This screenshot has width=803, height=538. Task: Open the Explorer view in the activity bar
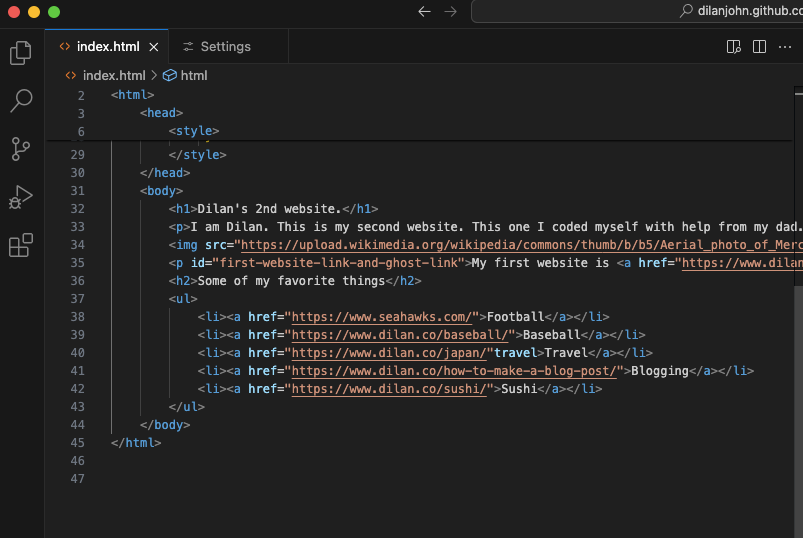click(x=21, y=53)
